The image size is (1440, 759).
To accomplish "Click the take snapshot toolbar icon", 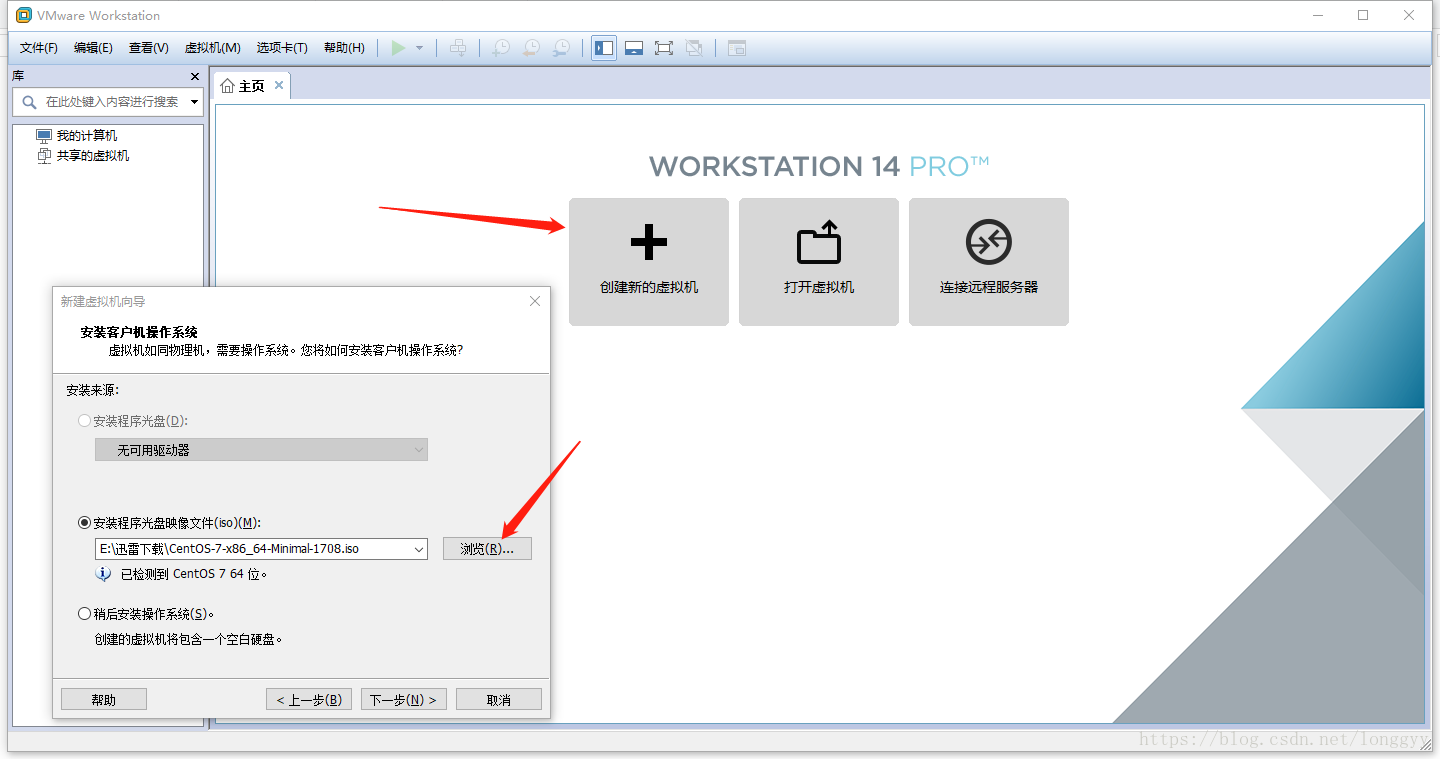I will pyautogui.click(x=501, y=48).
